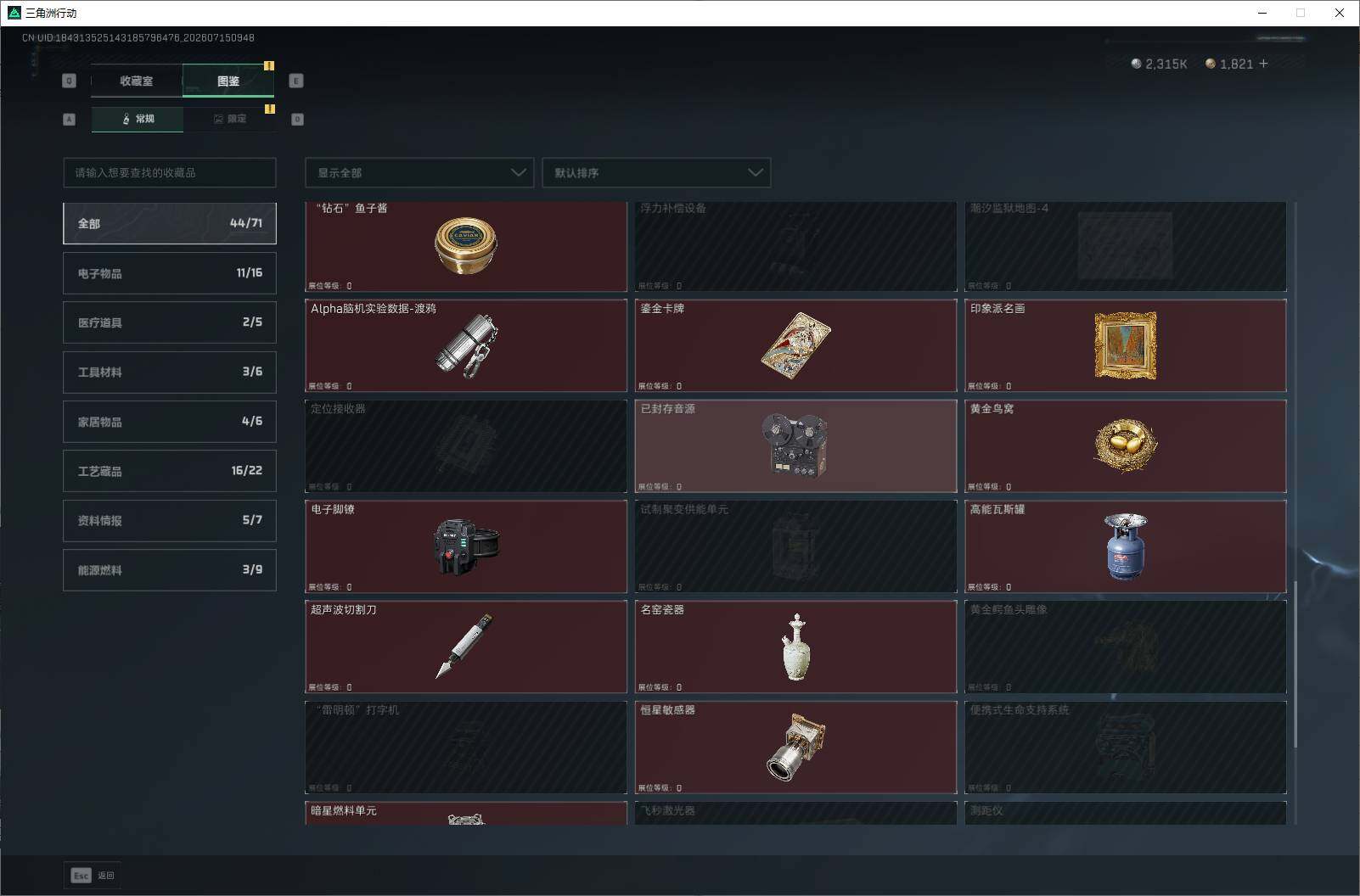Image resolution: width=1360 pixels, height=896 pixels.
Task: Select the 限定 sub-tab
Action: [x=229, y=119]
